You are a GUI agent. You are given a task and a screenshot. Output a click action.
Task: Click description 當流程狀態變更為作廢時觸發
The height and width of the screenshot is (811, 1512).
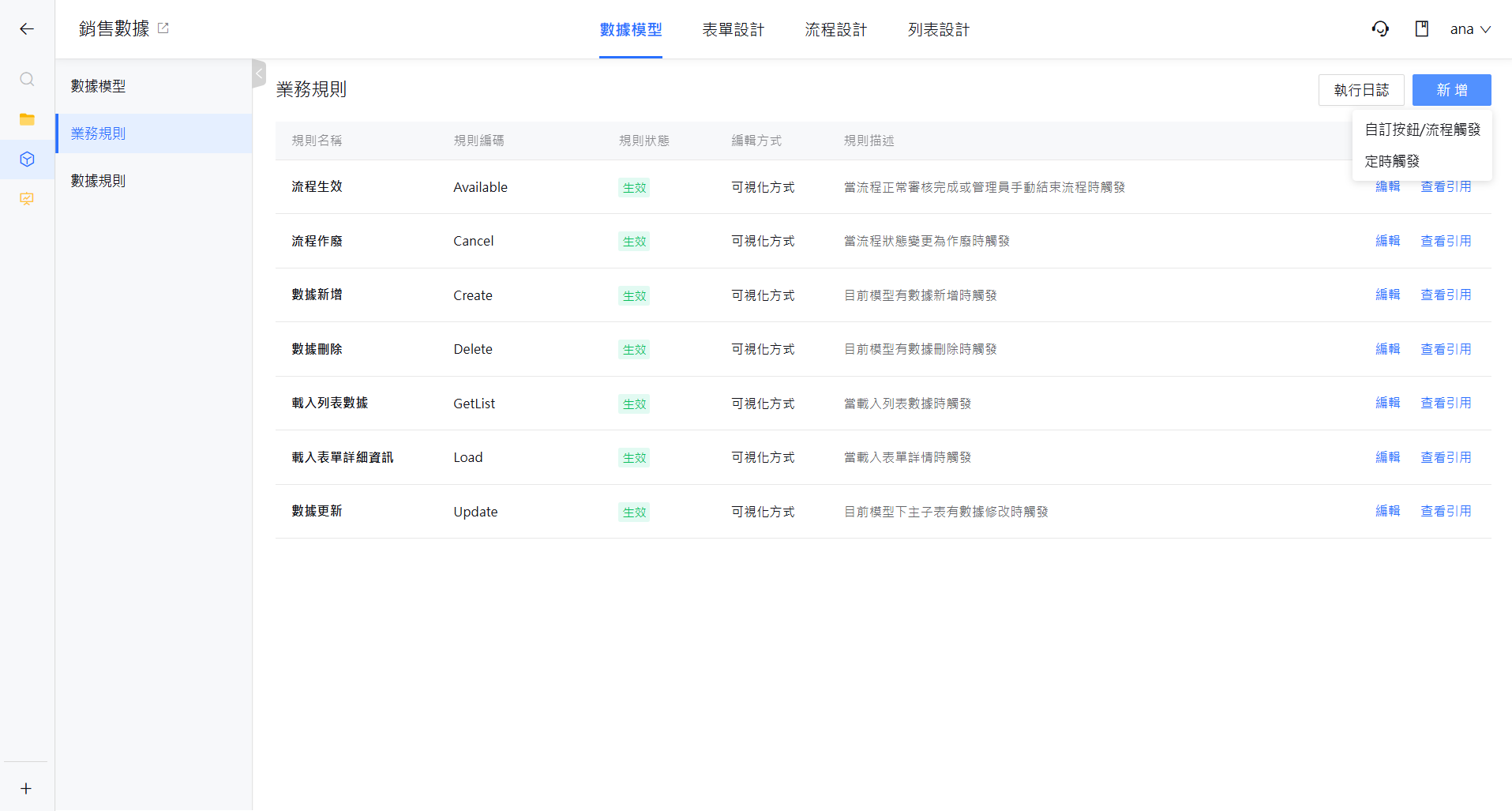[x=927, y=241]
